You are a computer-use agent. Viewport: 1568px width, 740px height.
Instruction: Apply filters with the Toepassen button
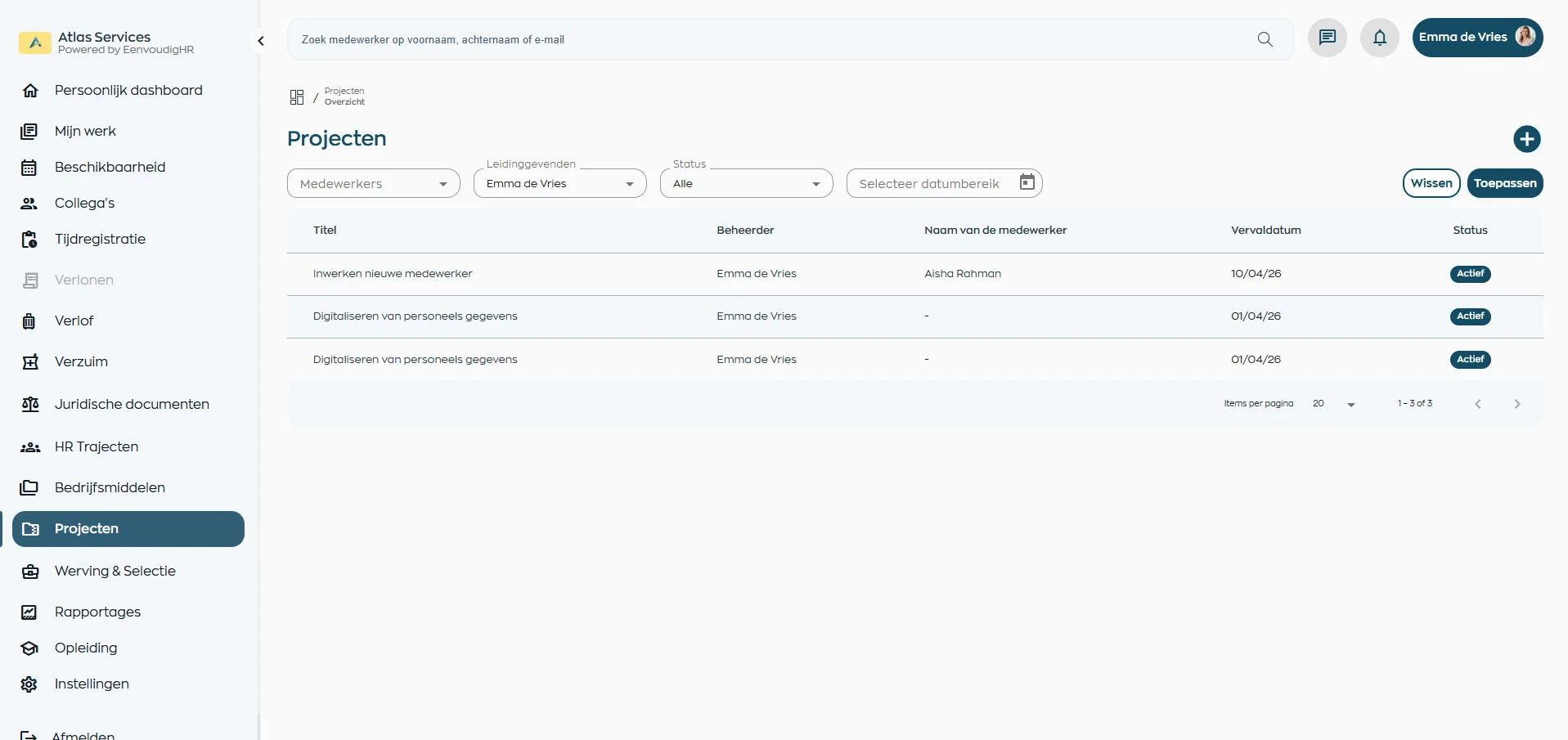pos(1505,182)
